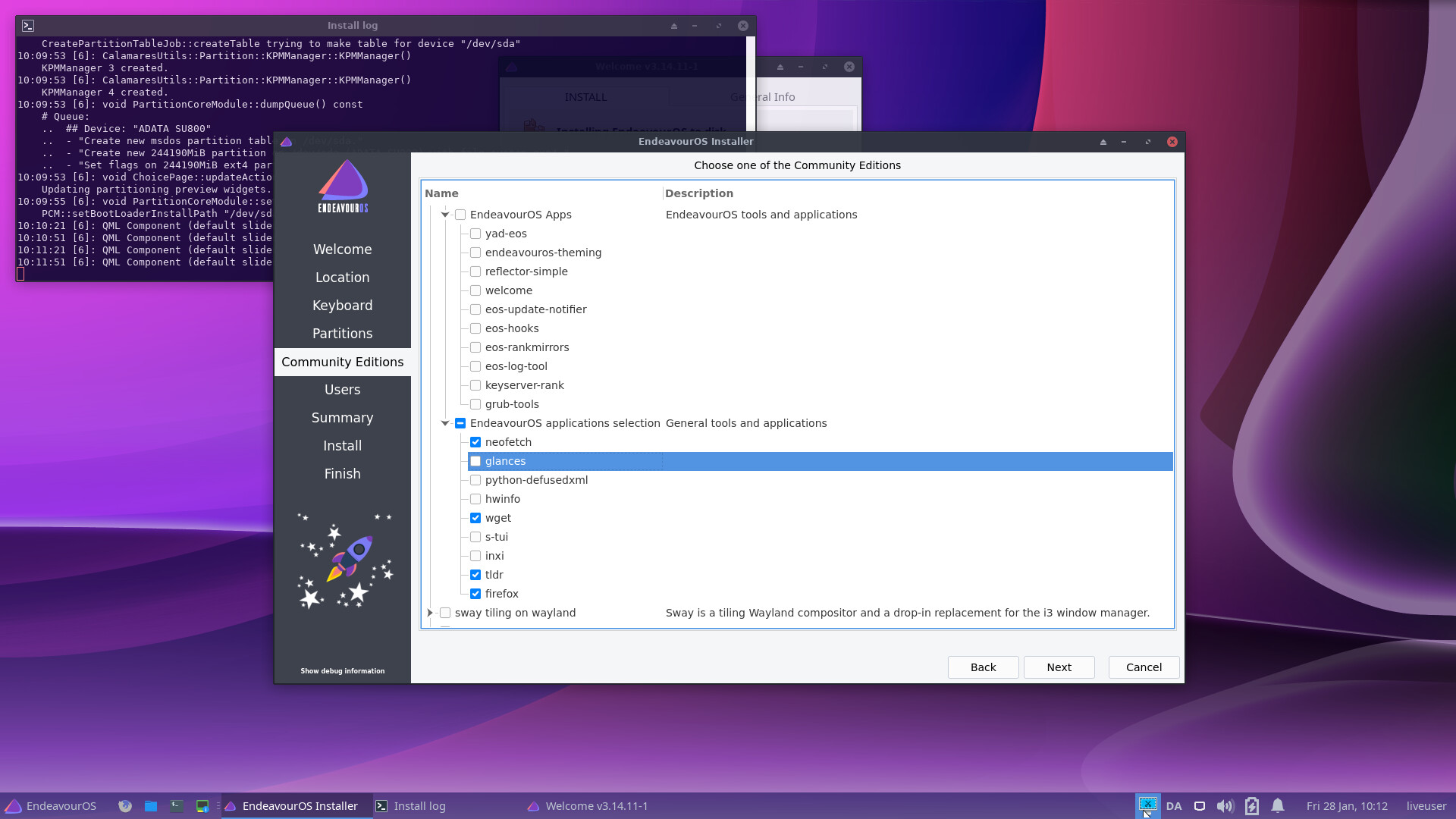Check the EndeavourOS Apps group checkbox
The width and height of the screenshot is (1456, 819).
[460, 215]
